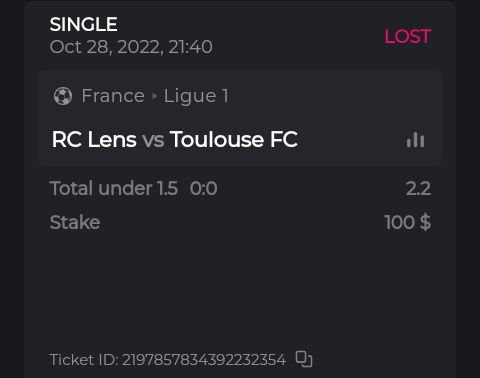Click the vs text between teams
480x378 pixels.
(x=153, y=140)
